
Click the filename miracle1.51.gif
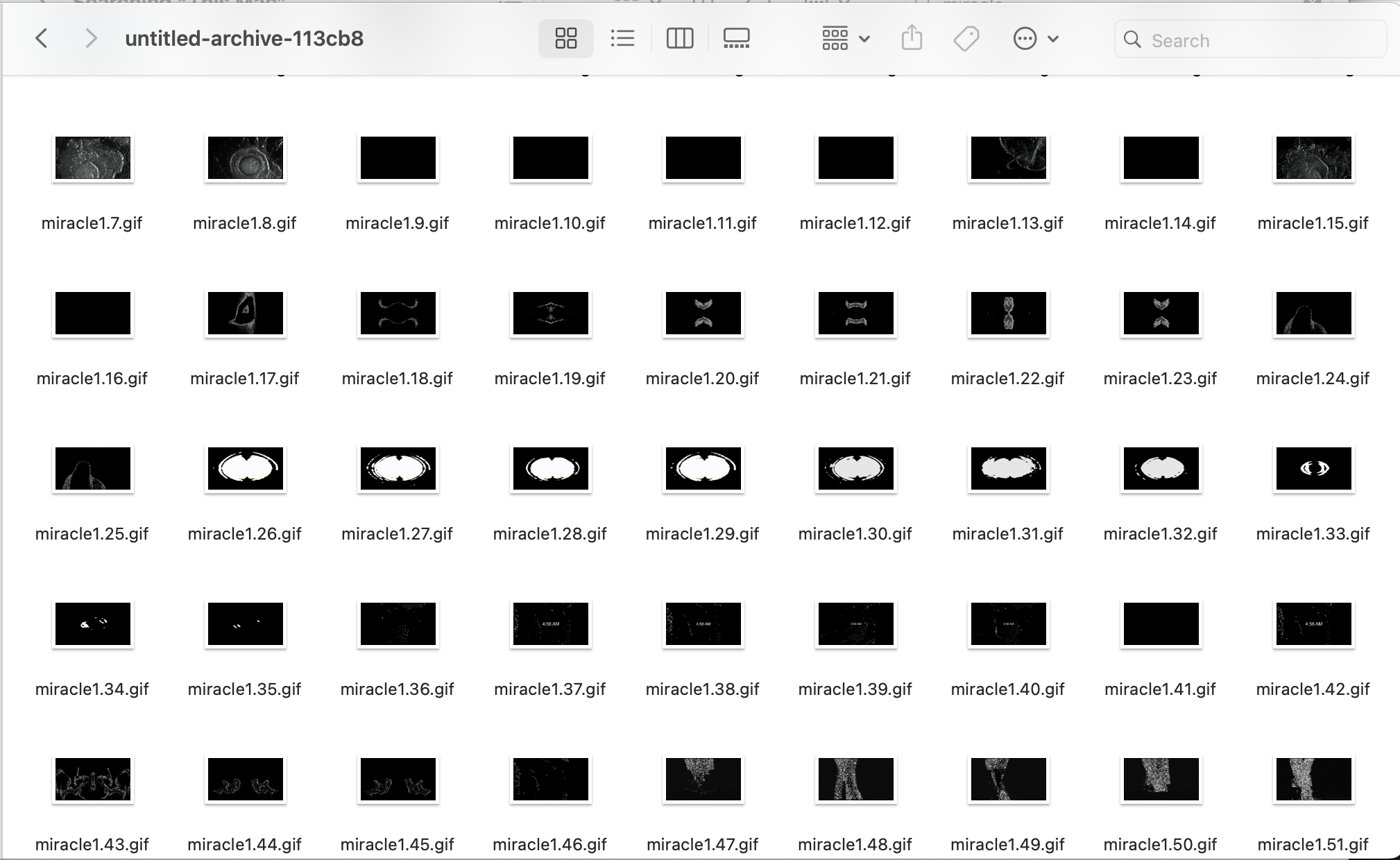1313,845
